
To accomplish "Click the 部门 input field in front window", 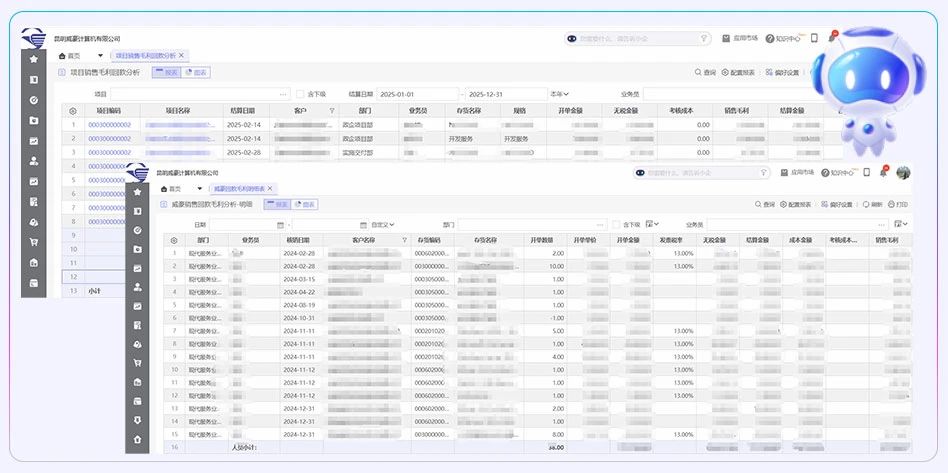I will [x=530, y=225].
